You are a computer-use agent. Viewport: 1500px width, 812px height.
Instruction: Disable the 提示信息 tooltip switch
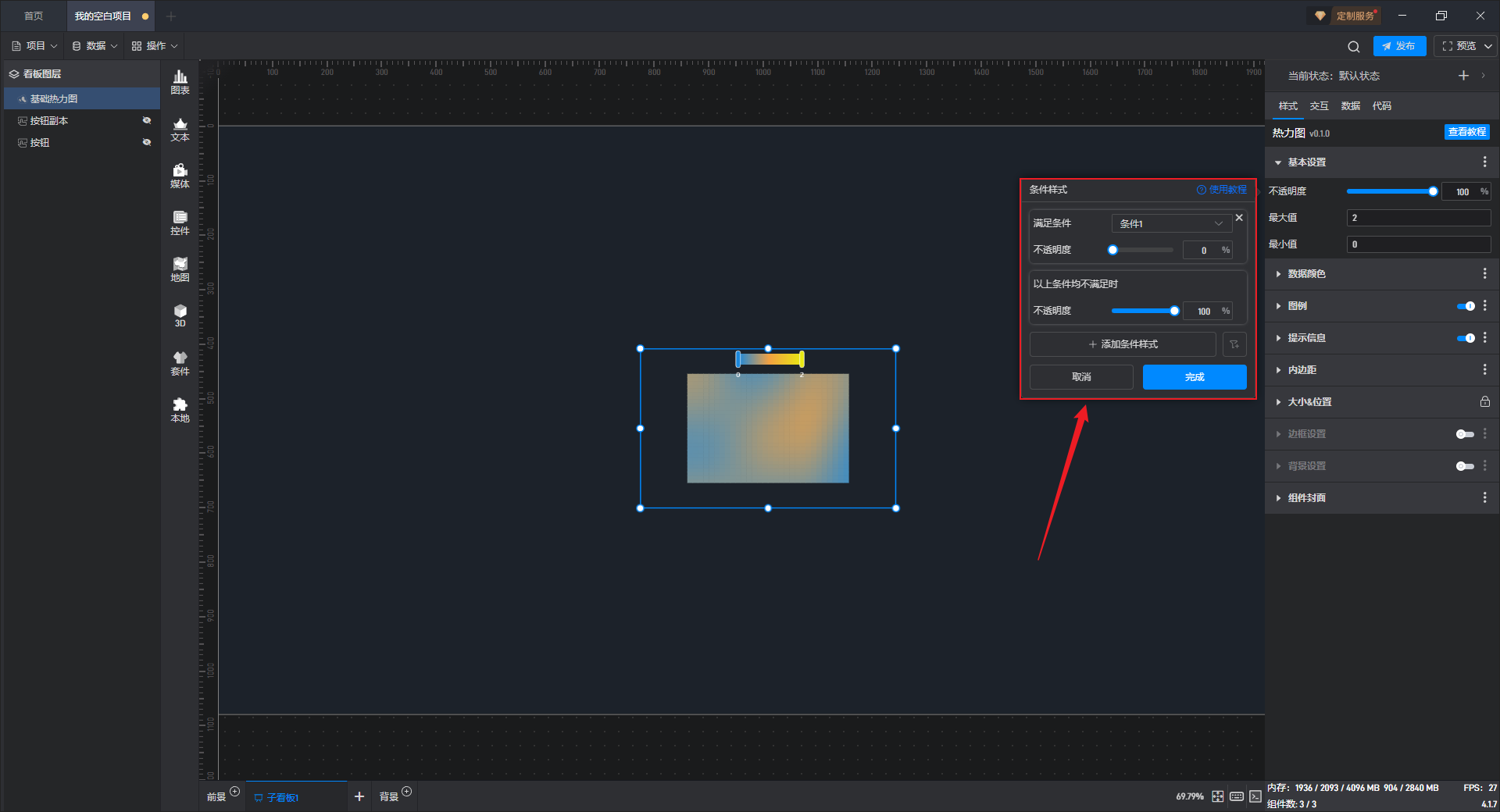tap(1465, 338)
